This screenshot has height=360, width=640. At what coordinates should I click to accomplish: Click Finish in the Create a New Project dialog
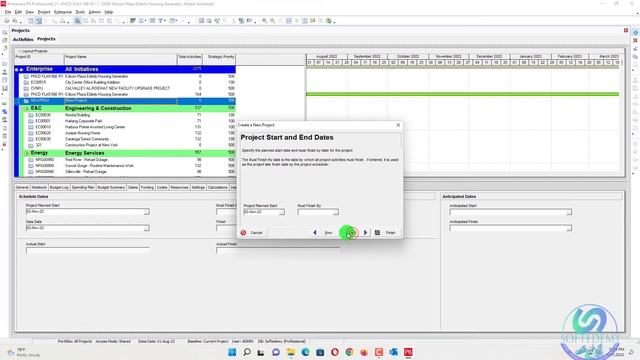[386, 233]
